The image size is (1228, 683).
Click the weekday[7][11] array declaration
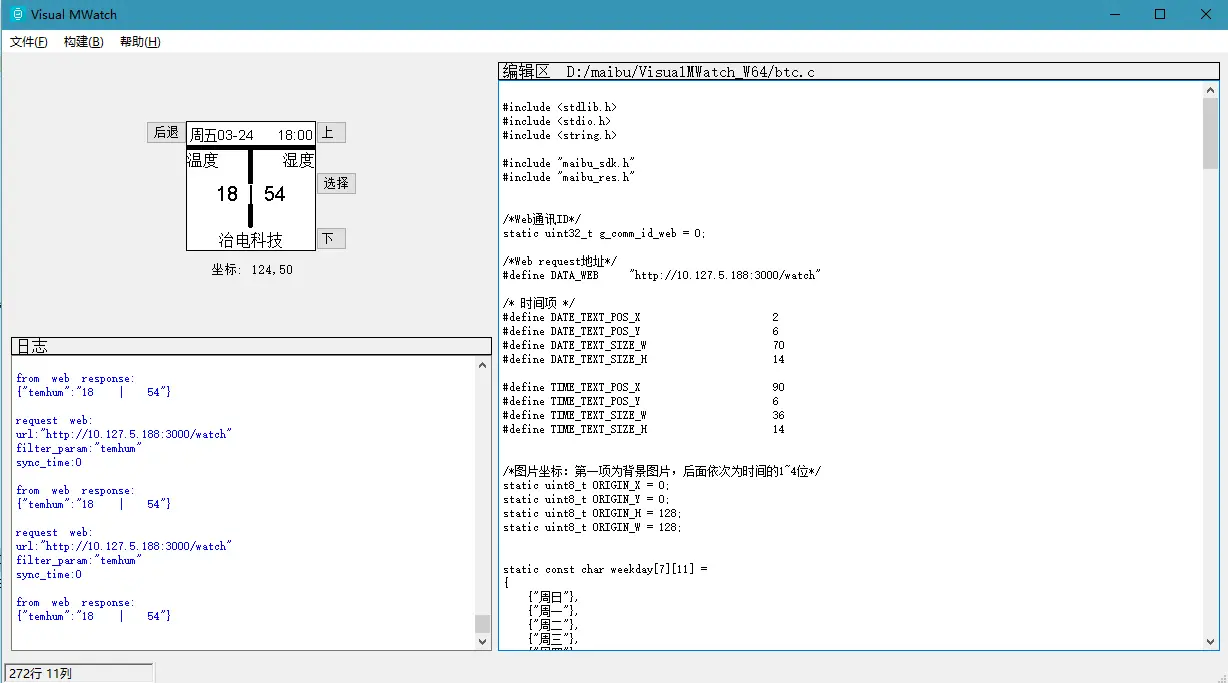(606, 569)
